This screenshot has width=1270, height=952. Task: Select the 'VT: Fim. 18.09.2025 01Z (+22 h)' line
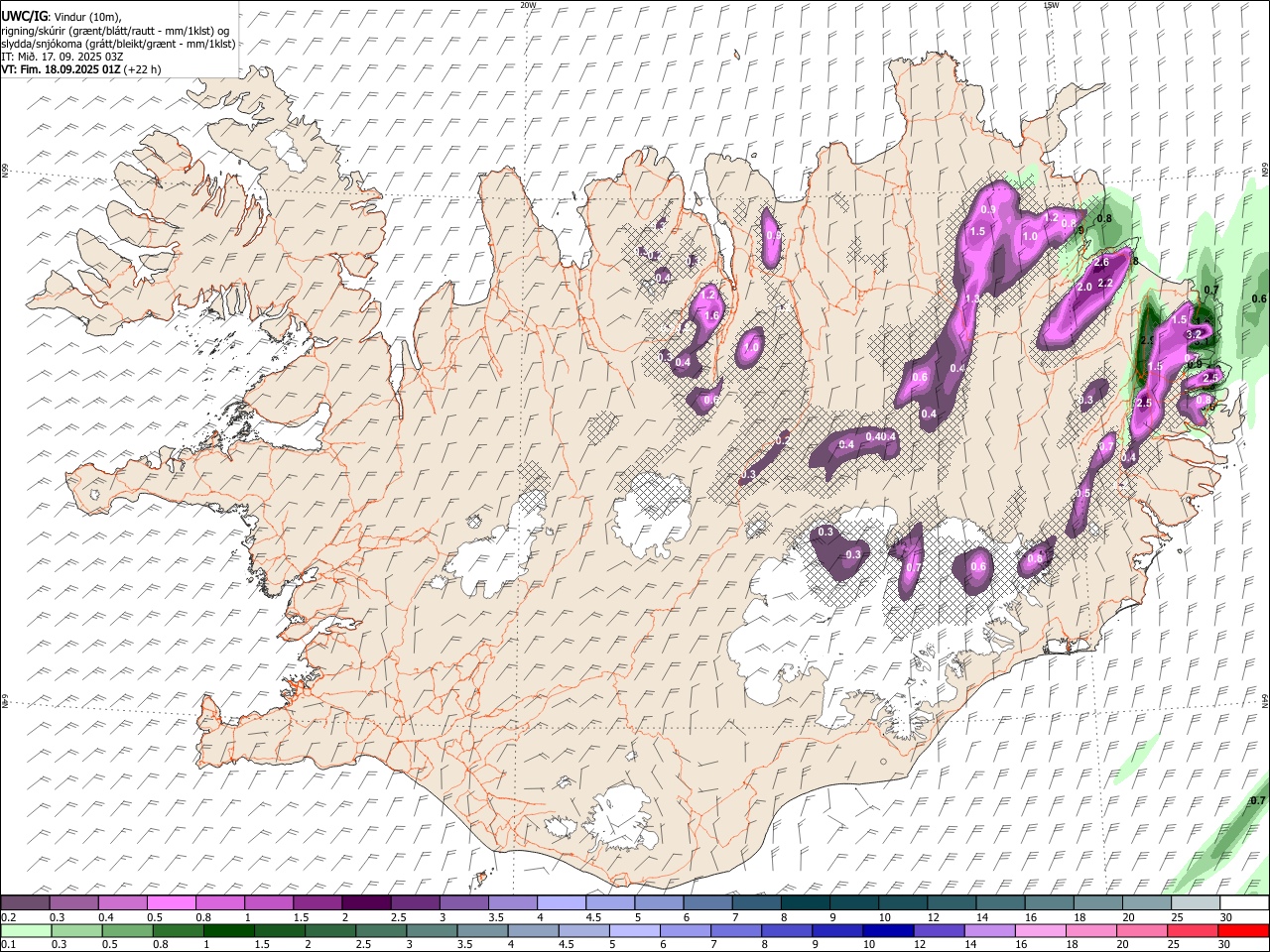point(81,69)
